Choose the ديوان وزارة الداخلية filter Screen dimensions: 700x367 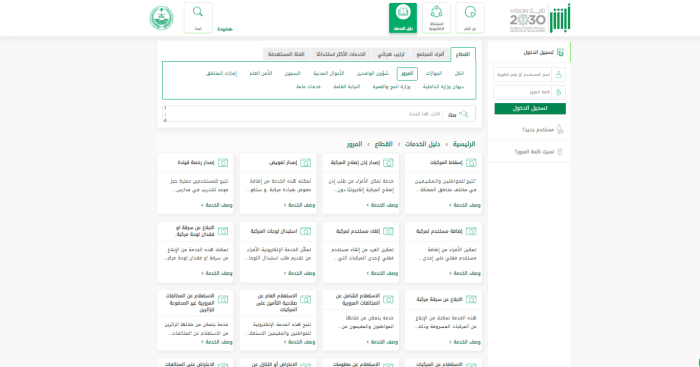click(443, 87)
